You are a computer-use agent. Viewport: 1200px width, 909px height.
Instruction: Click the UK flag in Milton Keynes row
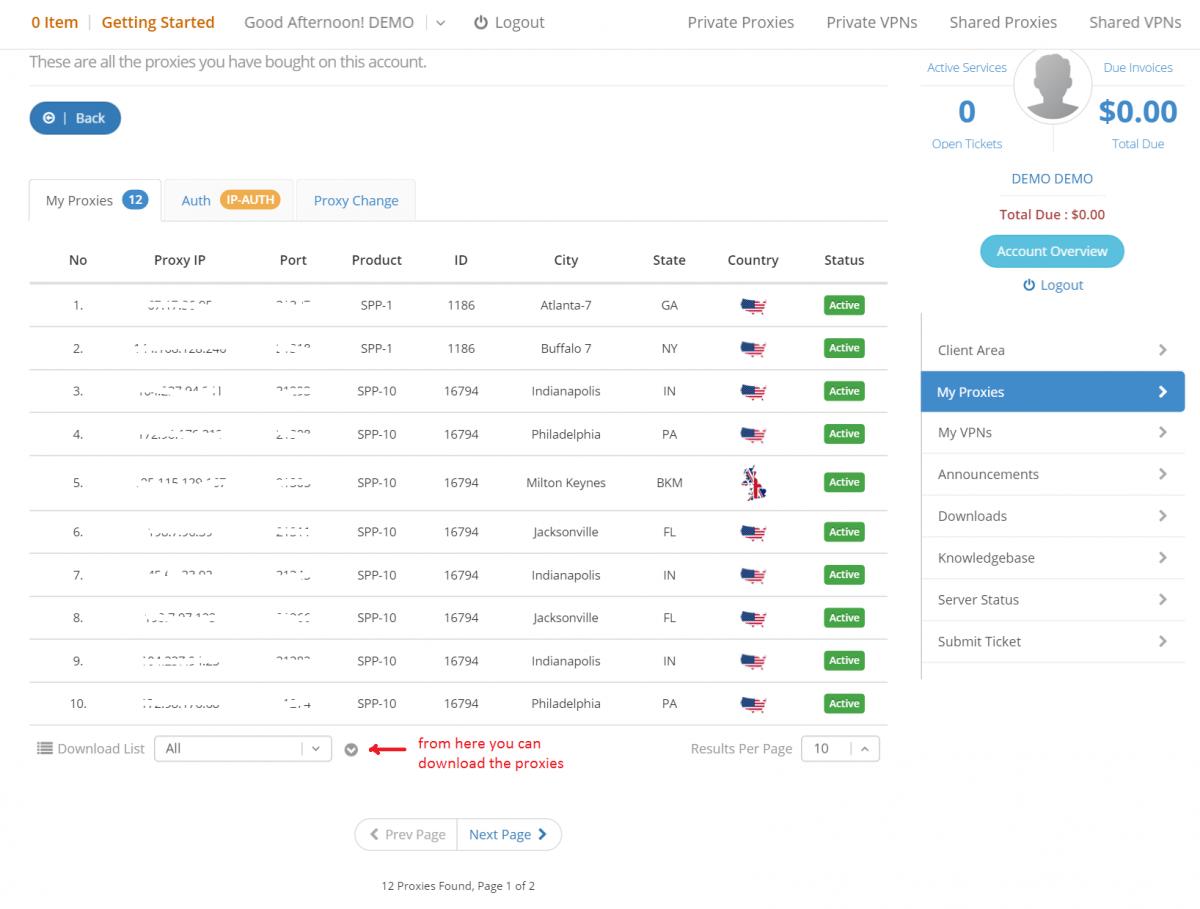point(753,483)
